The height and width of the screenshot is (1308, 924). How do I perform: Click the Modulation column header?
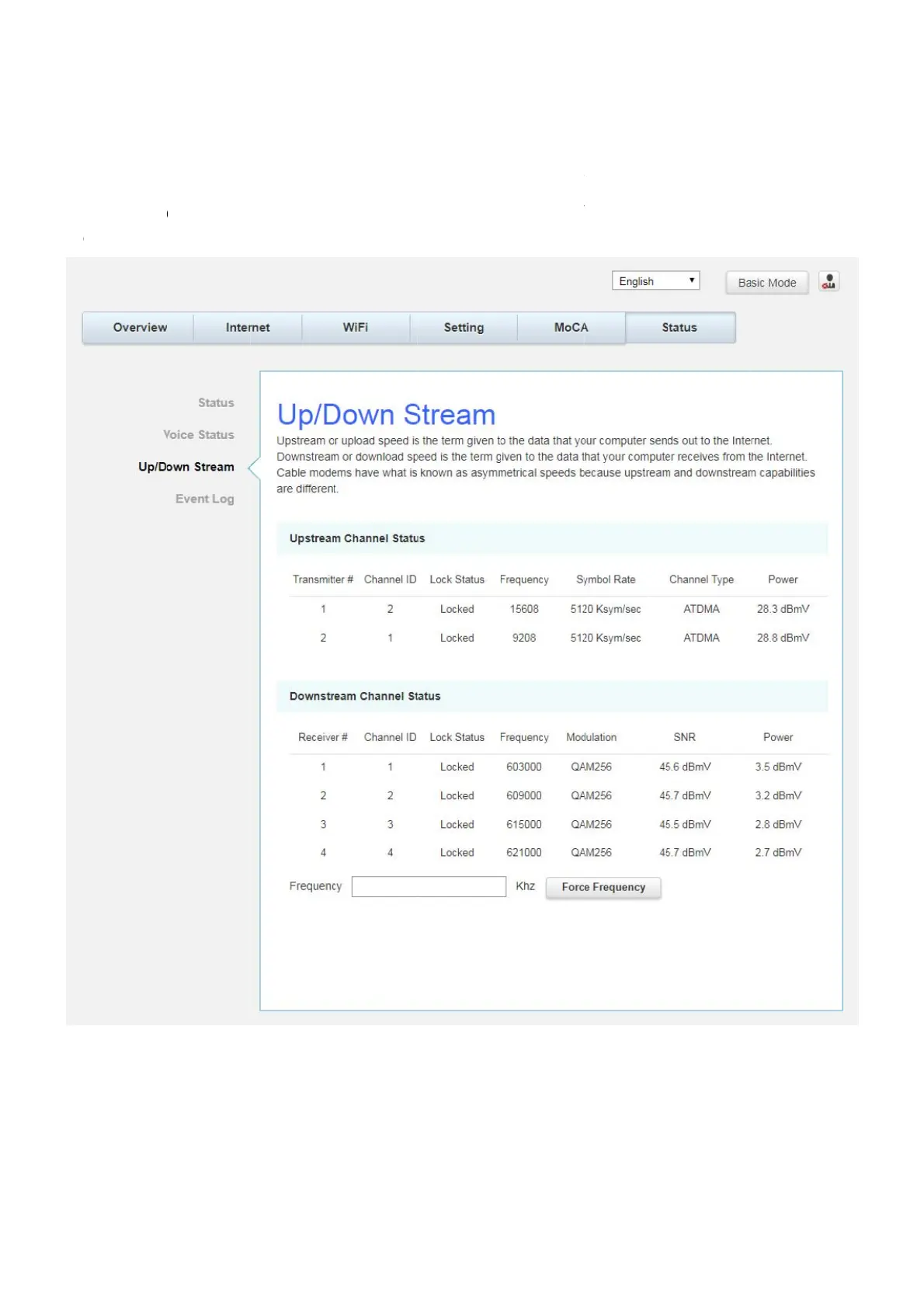click(591, 737)
